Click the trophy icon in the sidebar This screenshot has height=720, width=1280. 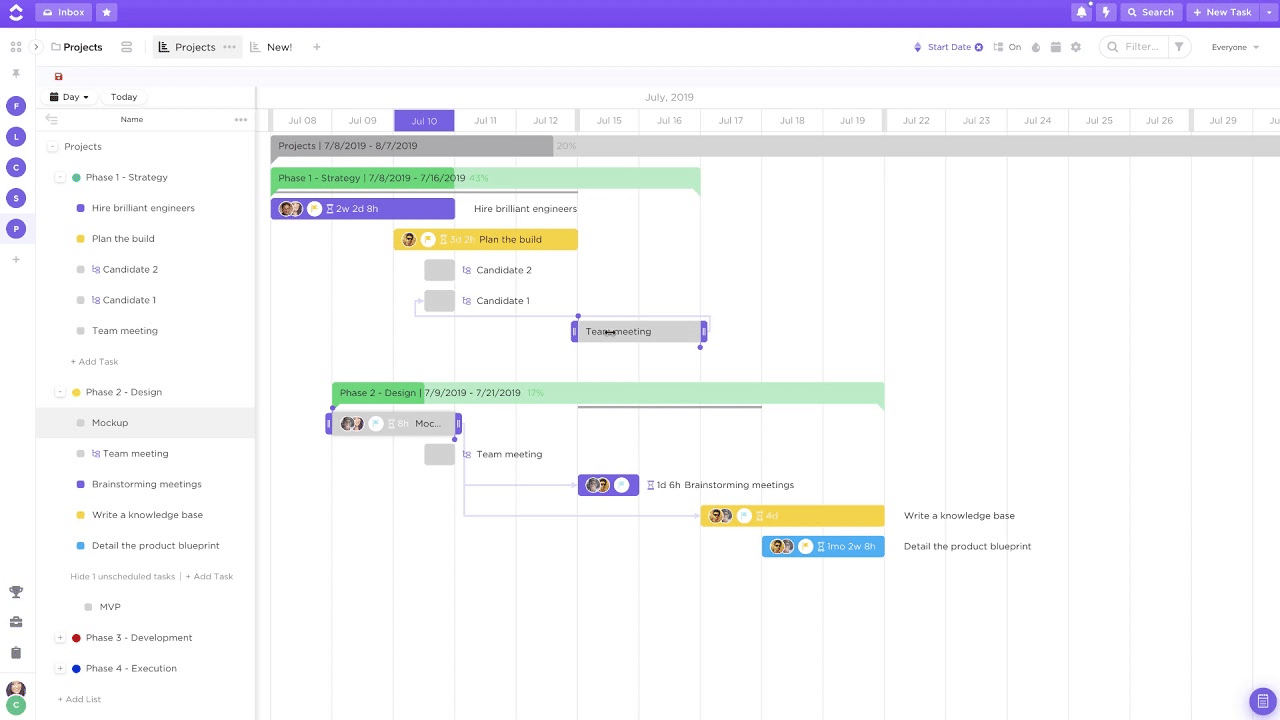pos(16,591)
